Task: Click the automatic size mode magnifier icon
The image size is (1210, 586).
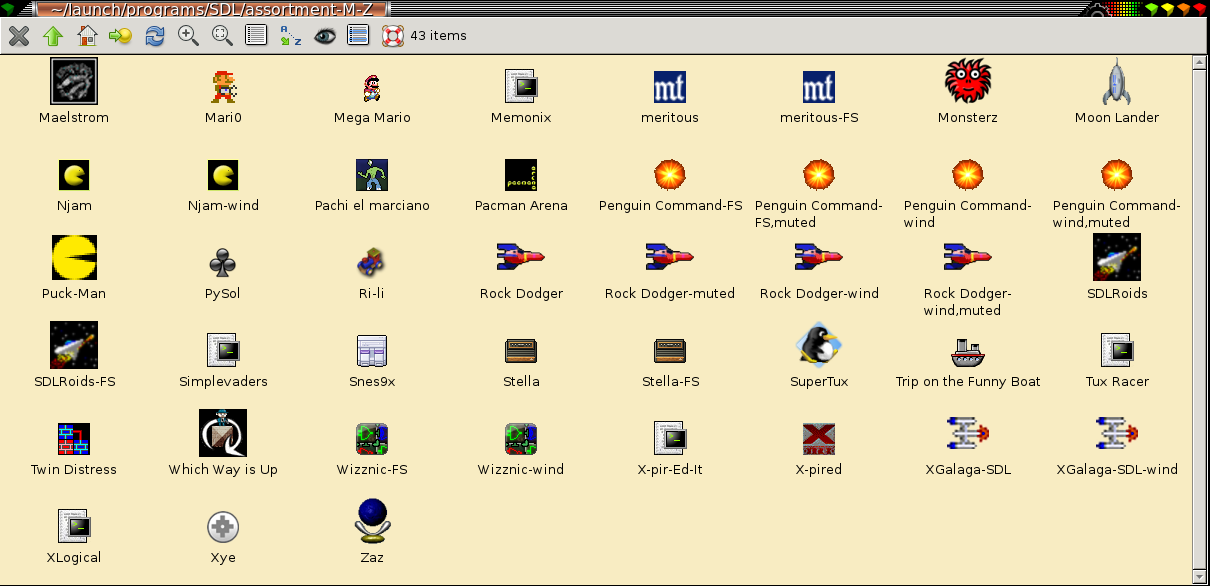Action: pyautogui.click(x=222, y=36)
